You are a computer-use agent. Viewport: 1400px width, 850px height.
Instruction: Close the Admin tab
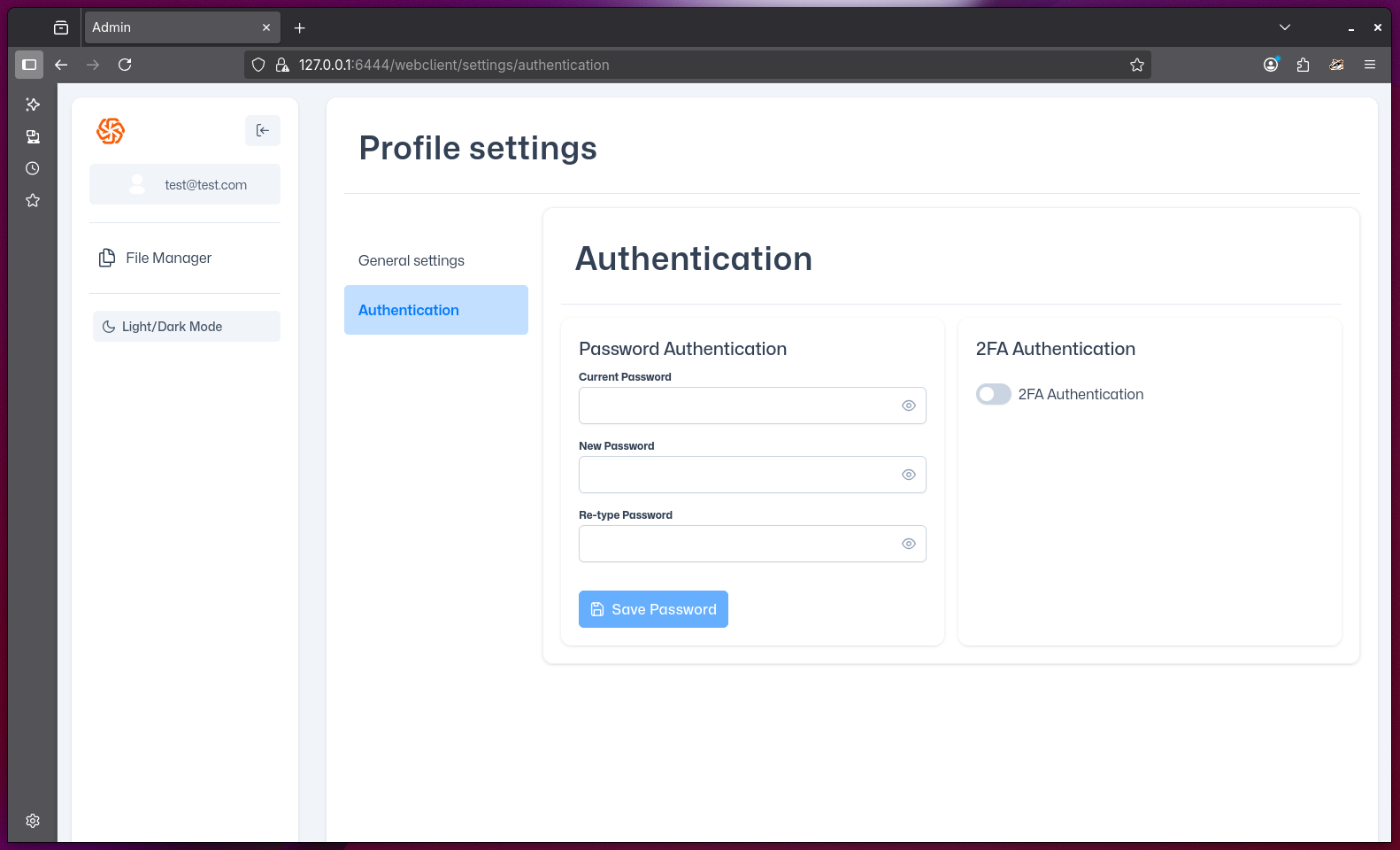266,27
